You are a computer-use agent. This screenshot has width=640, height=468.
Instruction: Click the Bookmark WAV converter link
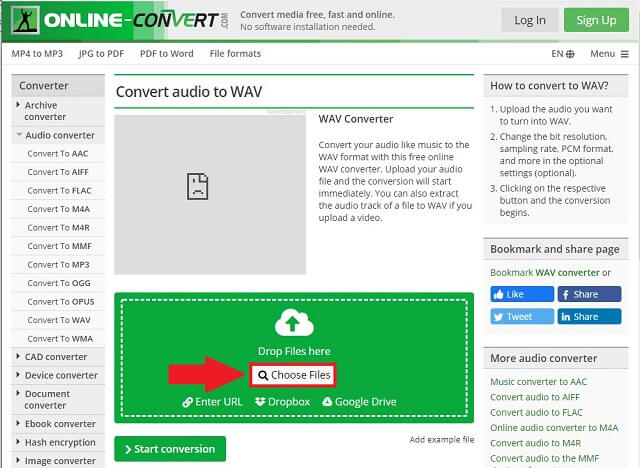coord(545,273)
